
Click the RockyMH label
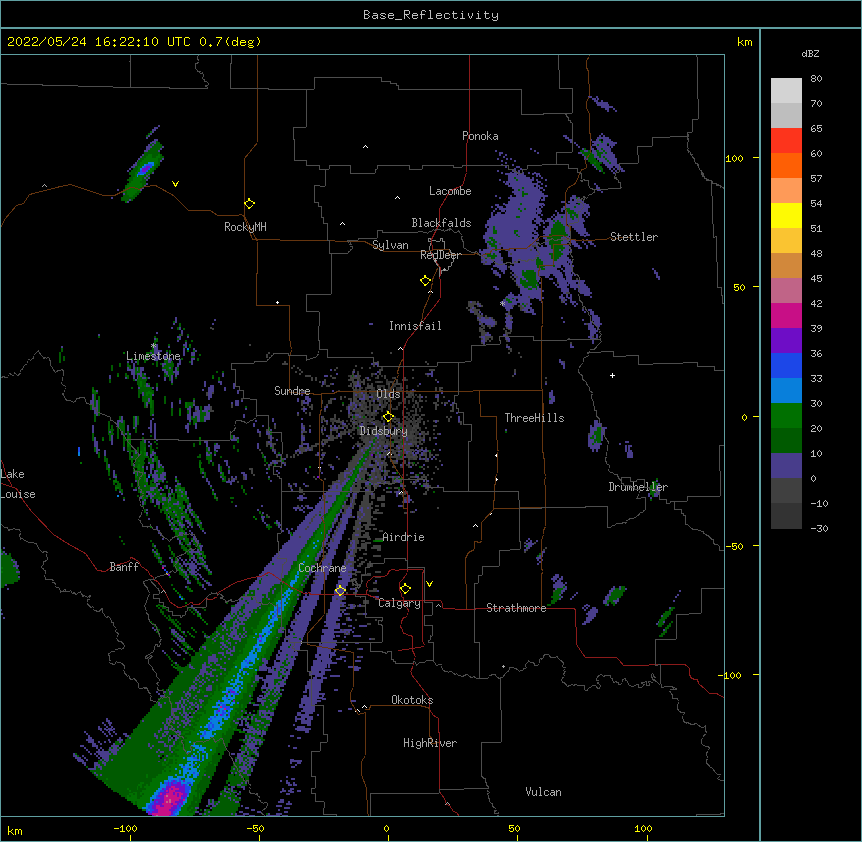[245, 227]
